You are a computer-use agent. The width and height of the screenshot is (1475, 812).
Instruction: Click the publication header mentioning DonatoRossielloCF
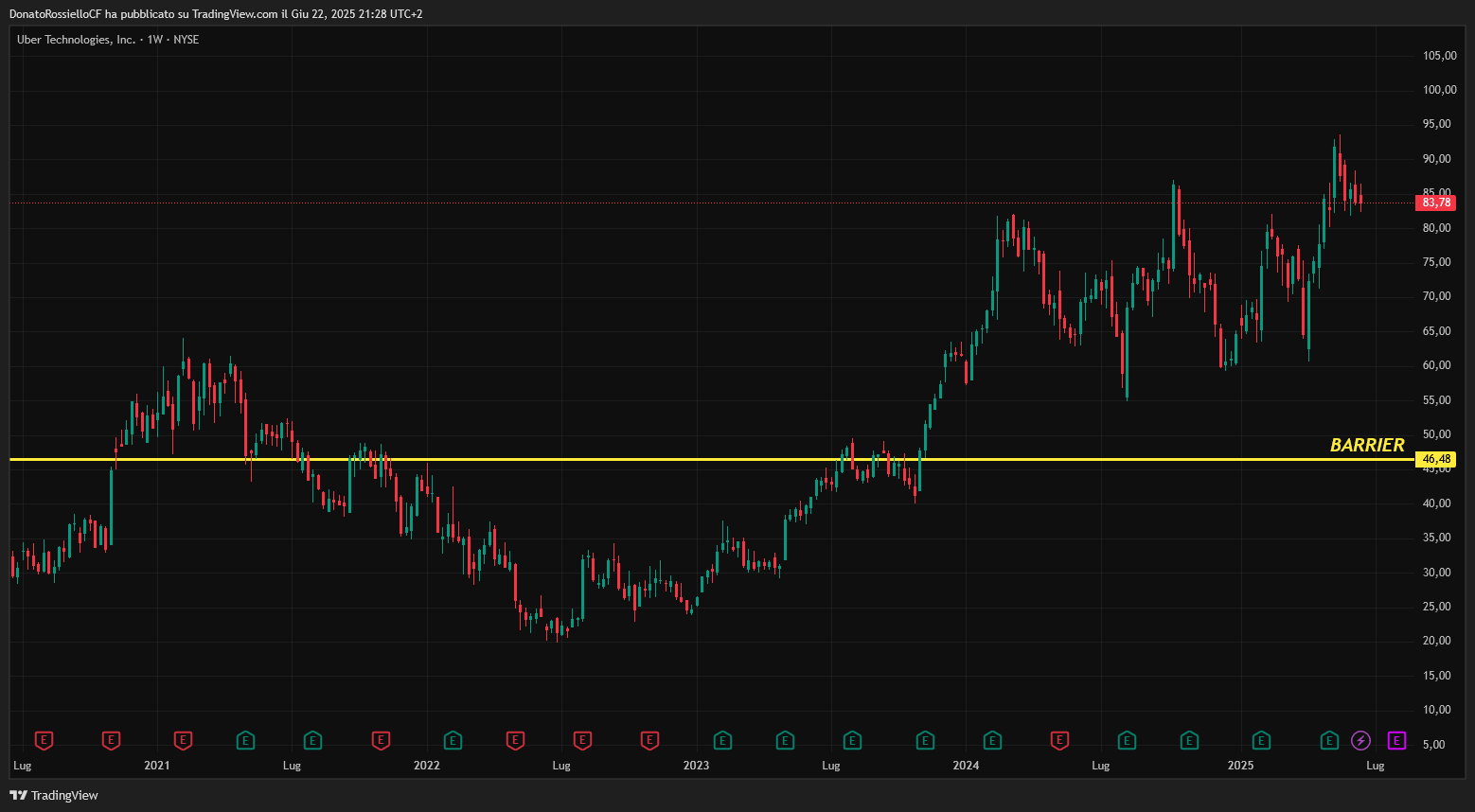216,14
